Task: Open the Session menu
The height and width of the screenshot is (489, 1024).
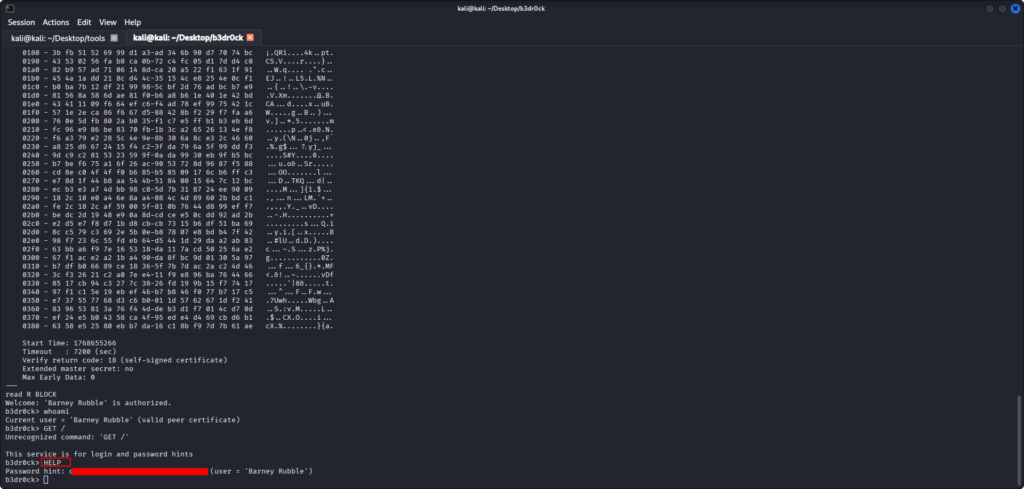Action: [x=22, y=22]
